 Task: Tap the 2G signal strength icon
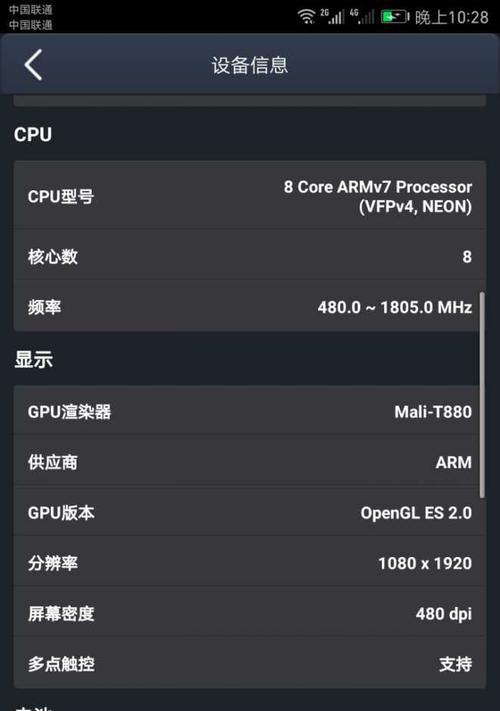[332, 16]
